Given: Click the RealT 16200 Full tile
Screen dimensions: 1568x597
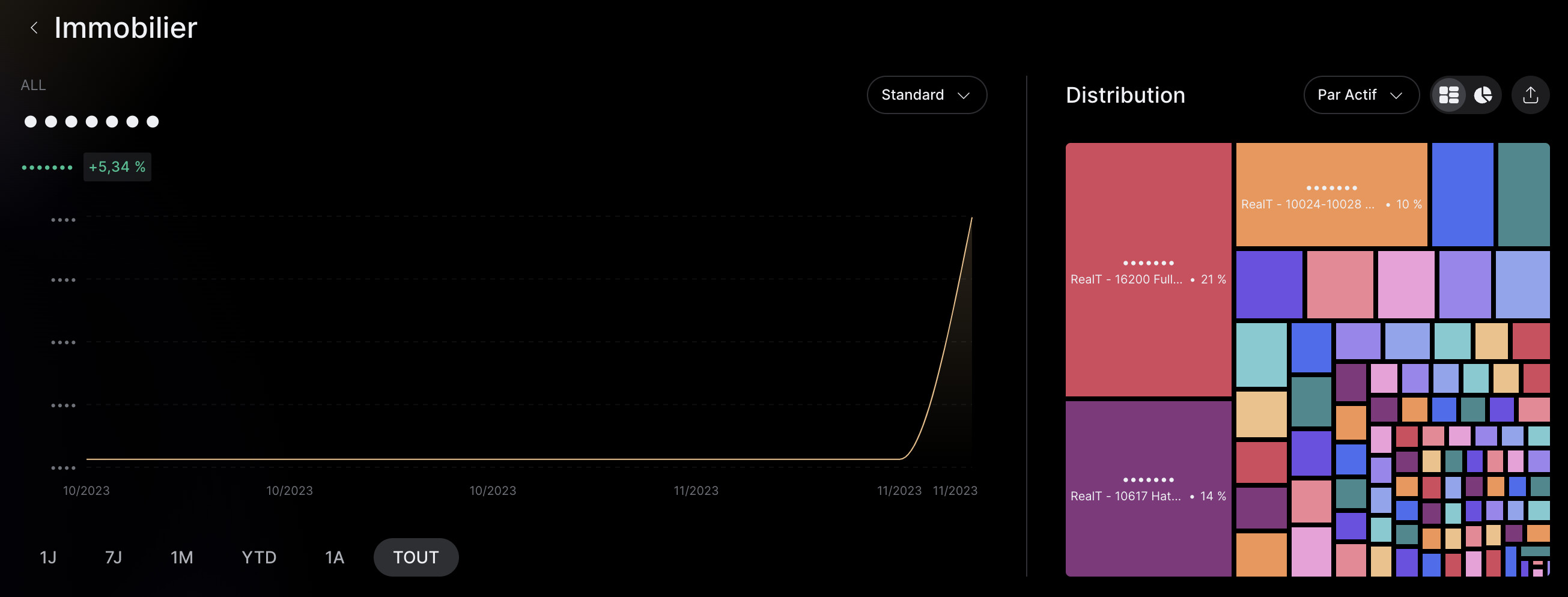Looking at the screenshot, I should coord(1148,270).
